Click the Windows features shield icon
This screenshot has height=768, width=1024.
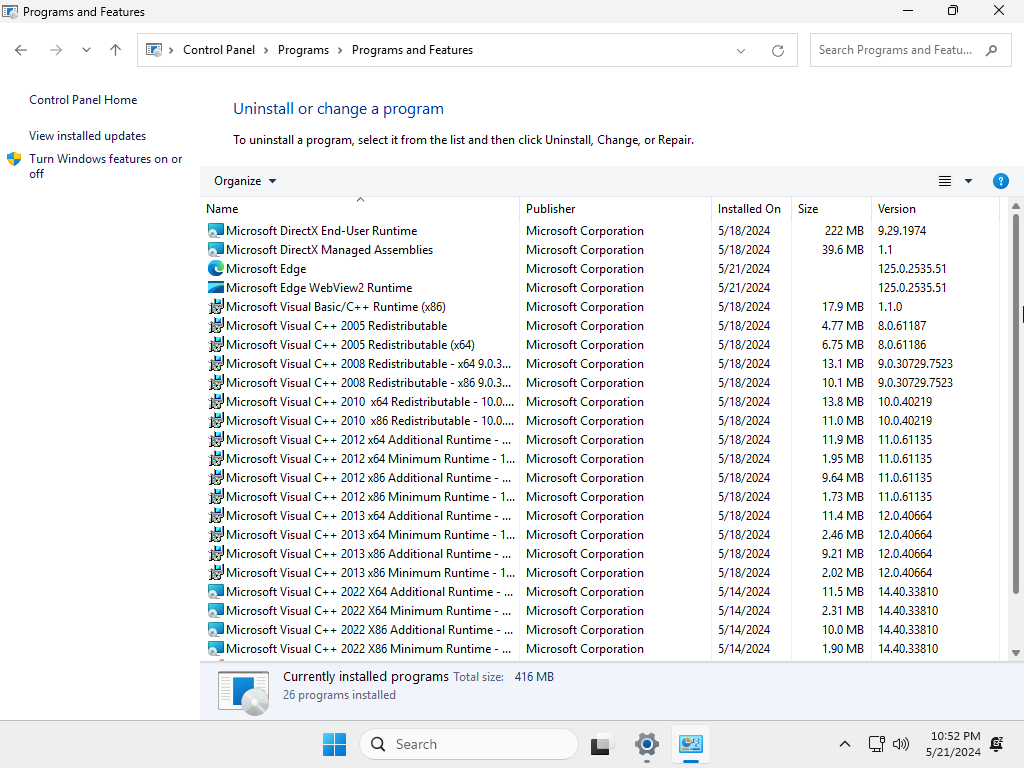tap(14, 159)
